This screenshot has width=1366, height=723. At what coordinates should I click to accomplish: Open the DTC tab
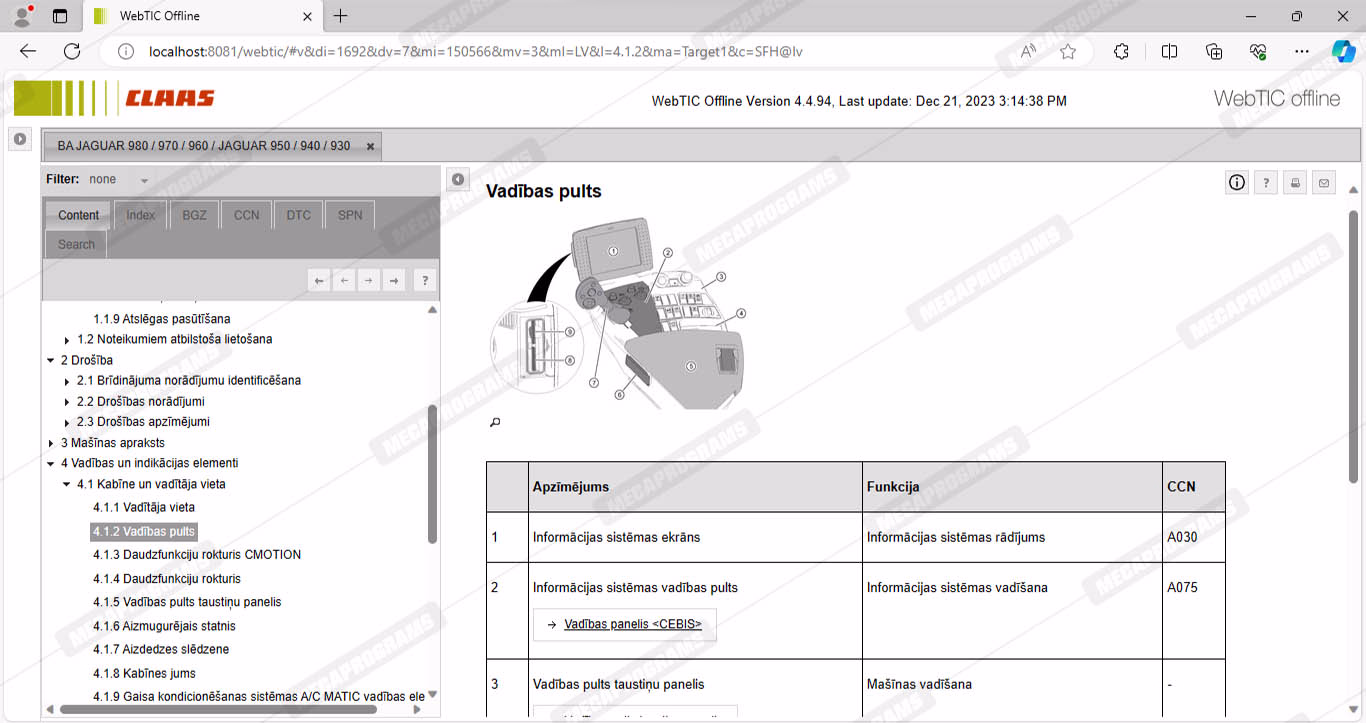tap(298, 215)
